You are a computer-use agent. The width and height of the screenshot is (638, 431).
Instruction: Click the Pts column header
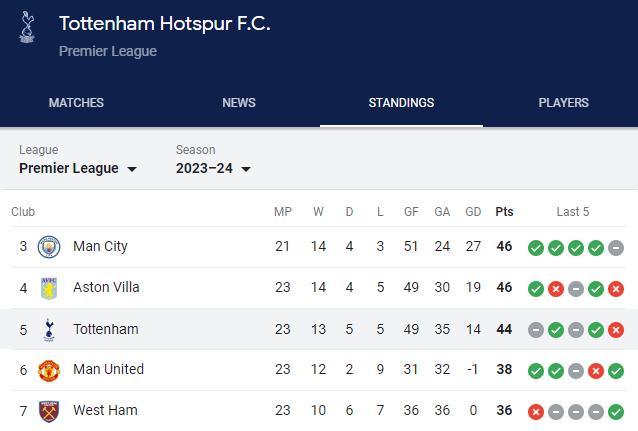point(504,212)
